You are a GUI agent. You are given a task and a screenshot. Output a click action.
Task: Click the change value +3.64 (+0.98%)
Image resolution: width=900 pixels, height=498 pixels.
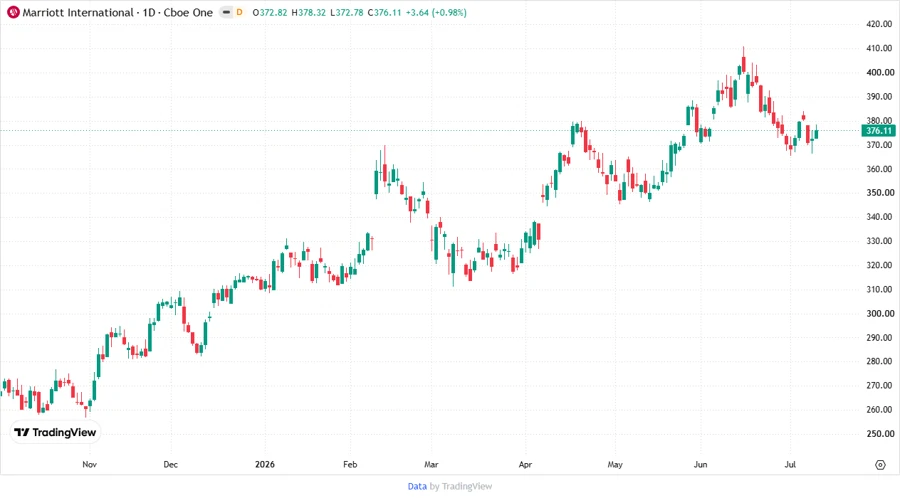pos(436,12)
